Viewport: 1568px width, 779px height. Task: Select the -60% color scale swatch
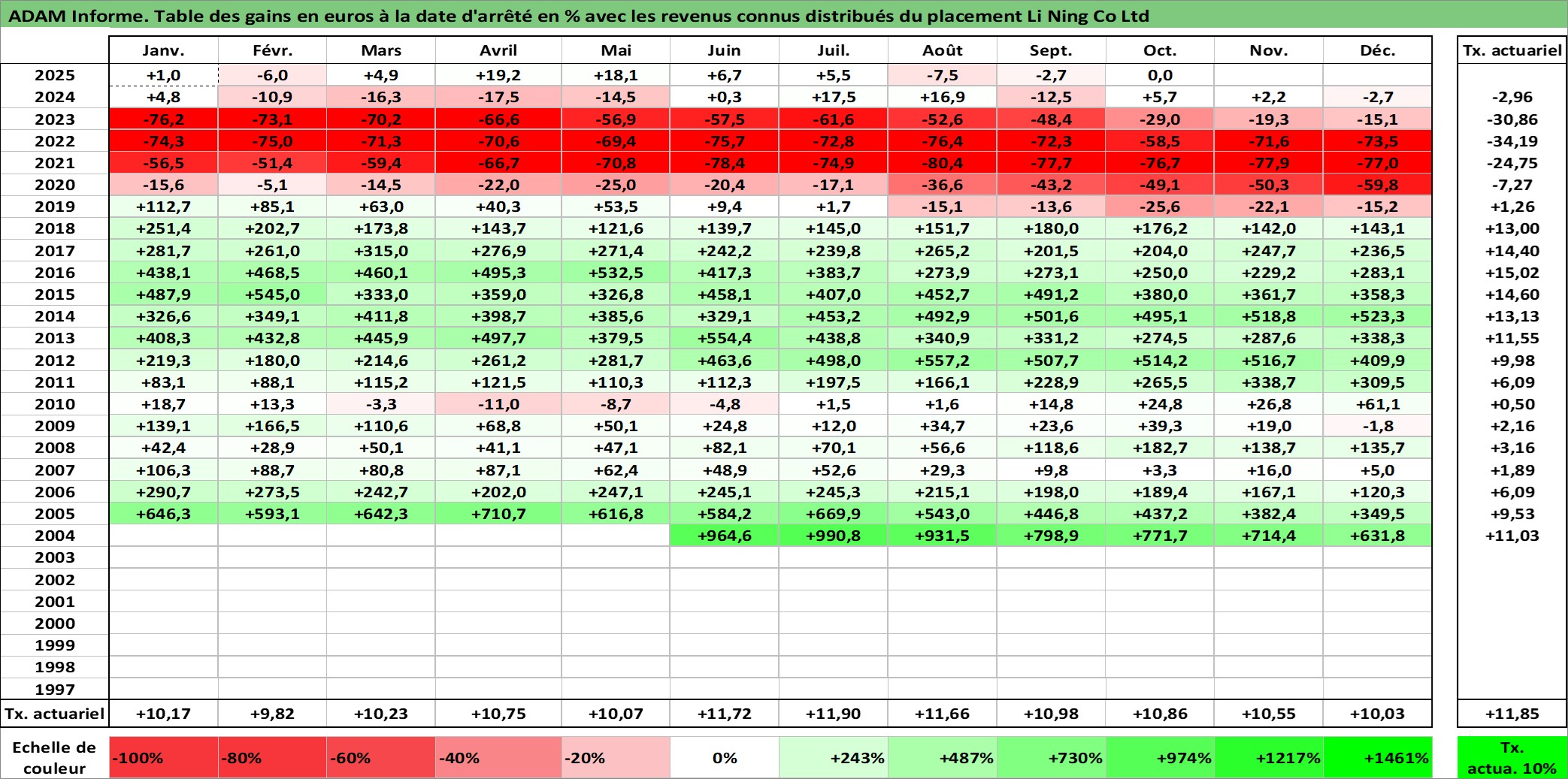click(381, 757)
